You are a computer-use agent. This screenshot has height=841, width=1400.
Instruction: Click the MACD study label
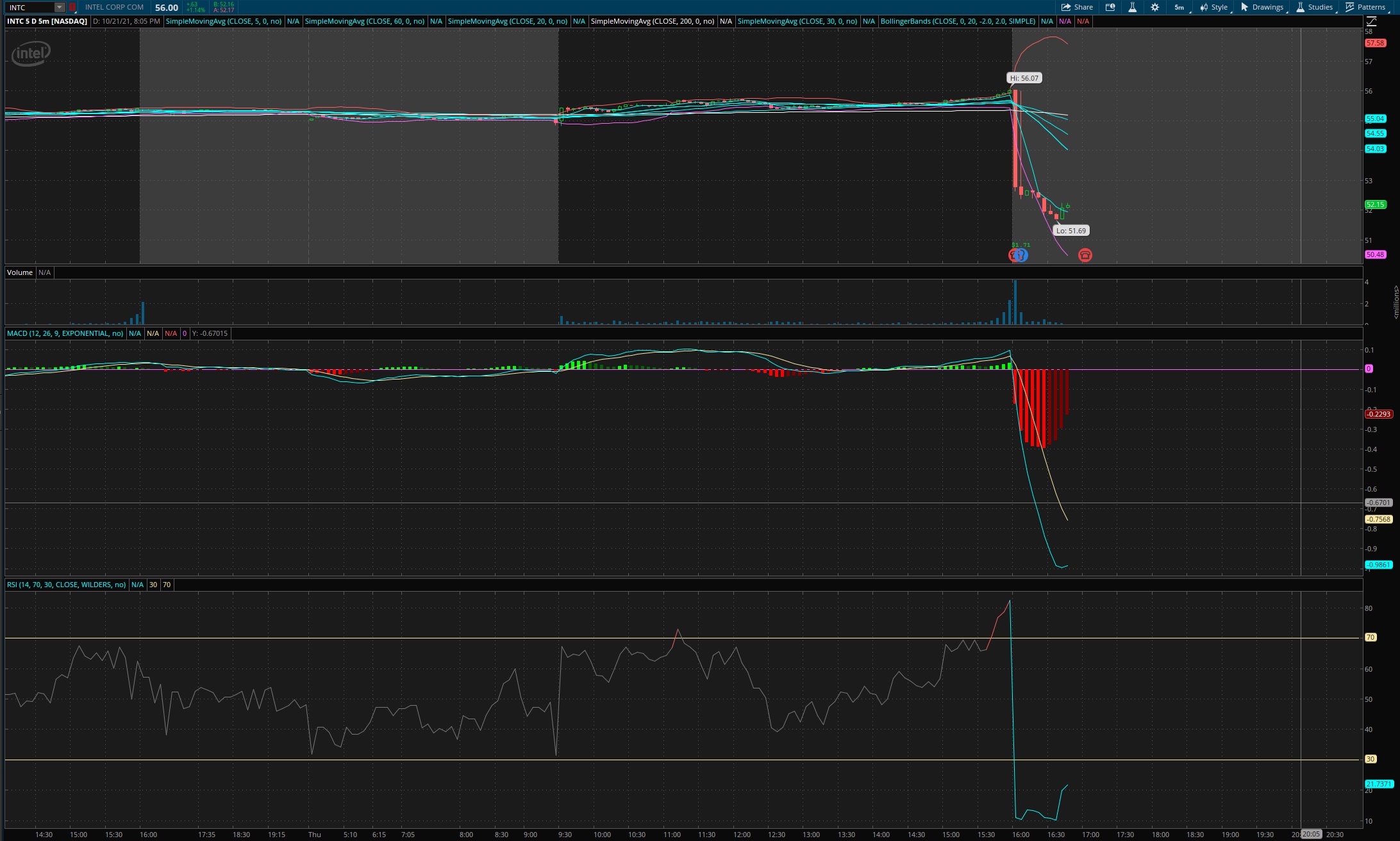(x=65, y=333)
